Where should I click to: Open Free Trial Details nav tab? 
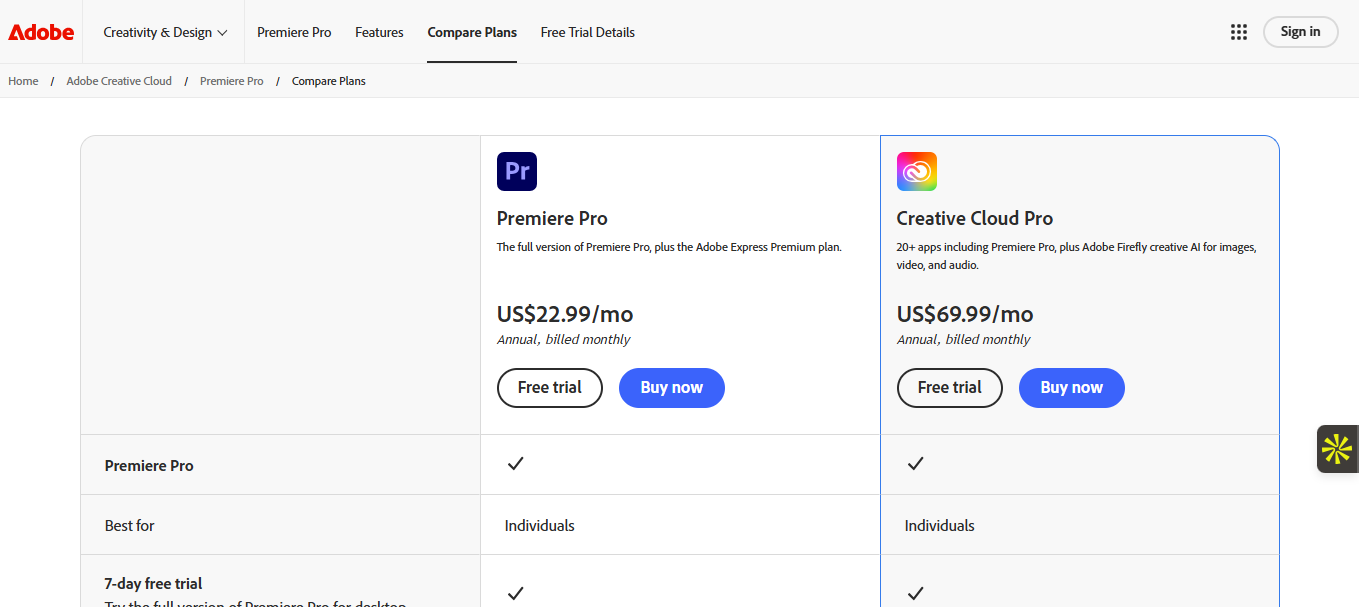point(588,32)
